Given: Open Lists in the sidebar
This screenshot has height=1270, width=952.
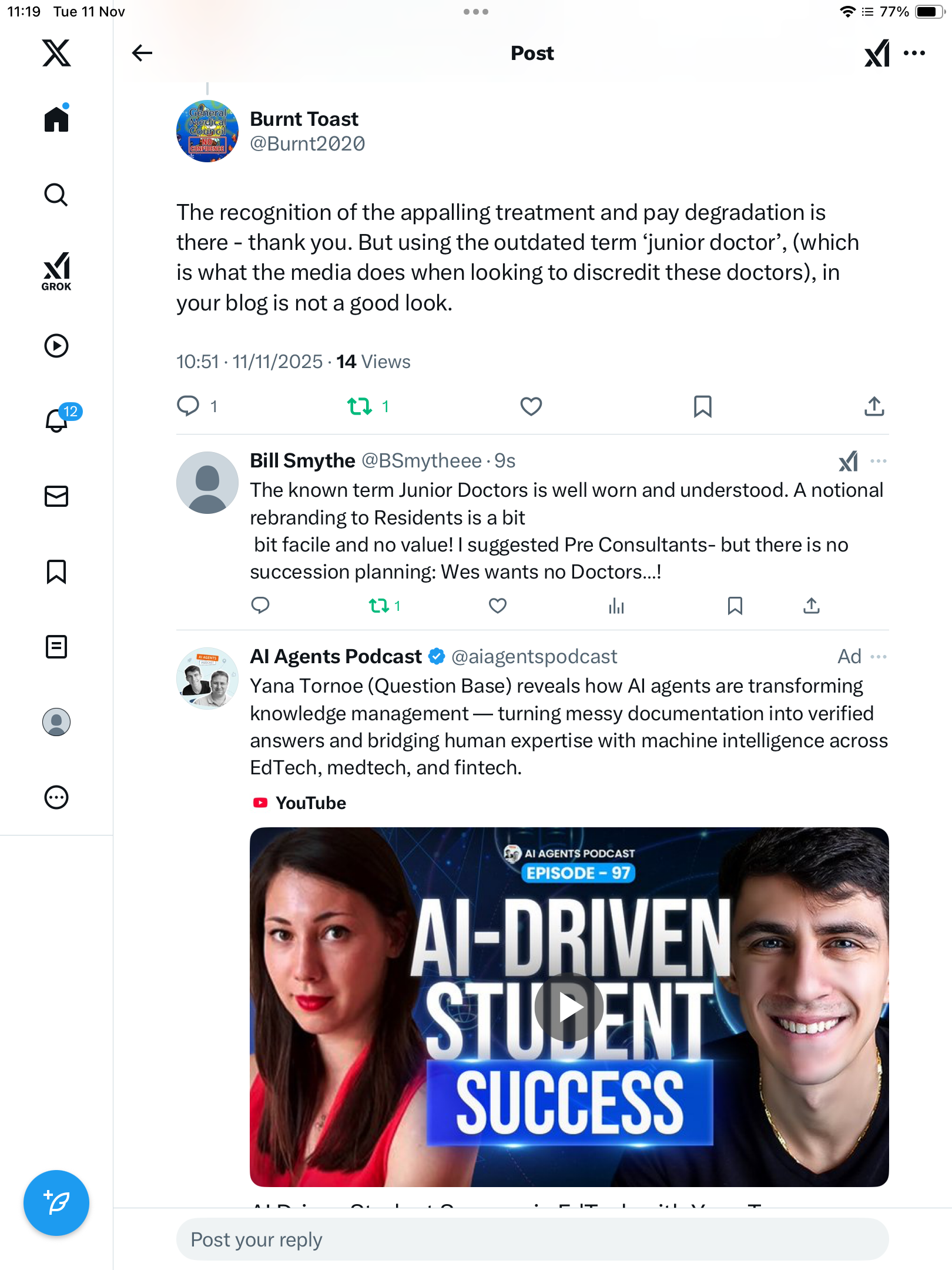Looking at the screenshot, I should [56, 647].
